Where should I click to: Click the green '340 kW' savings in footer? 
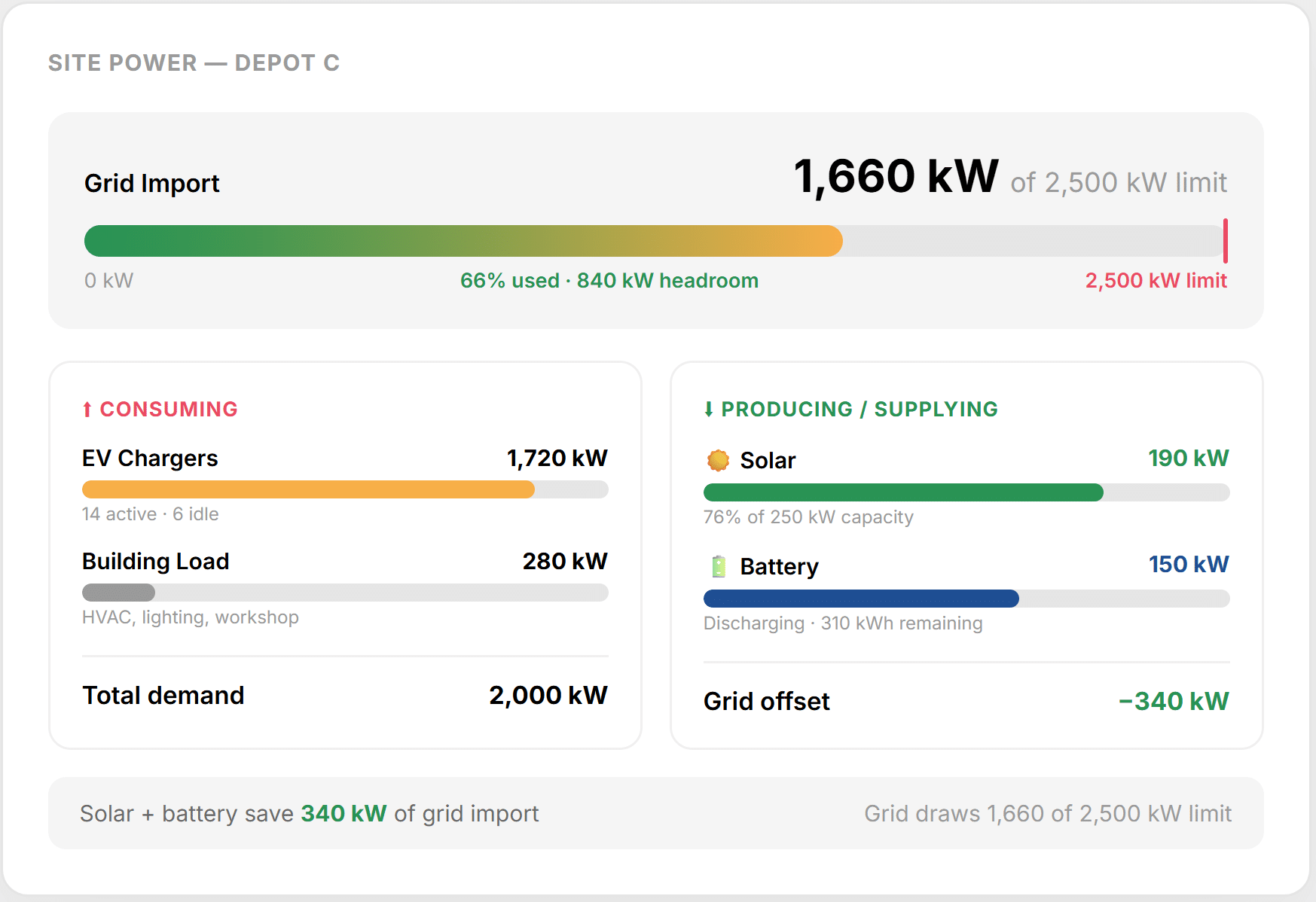coord(344,814)
